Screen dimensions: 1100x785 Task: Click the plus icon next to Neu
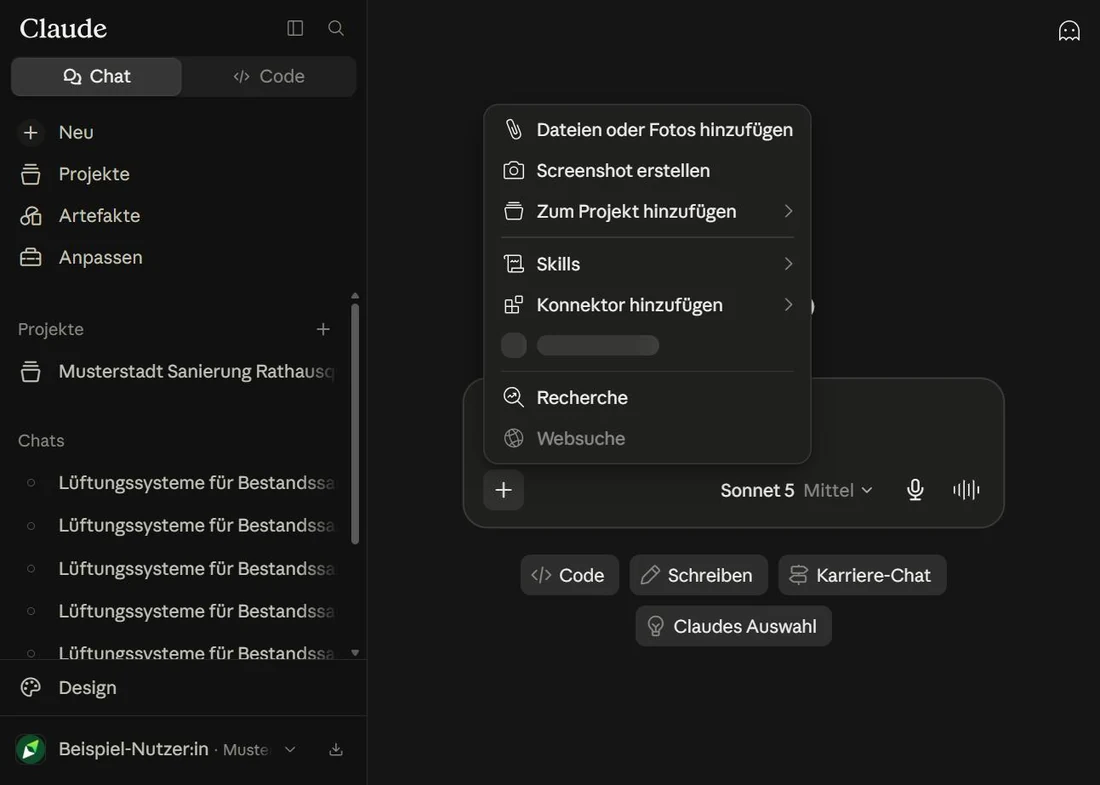(31, 133)
